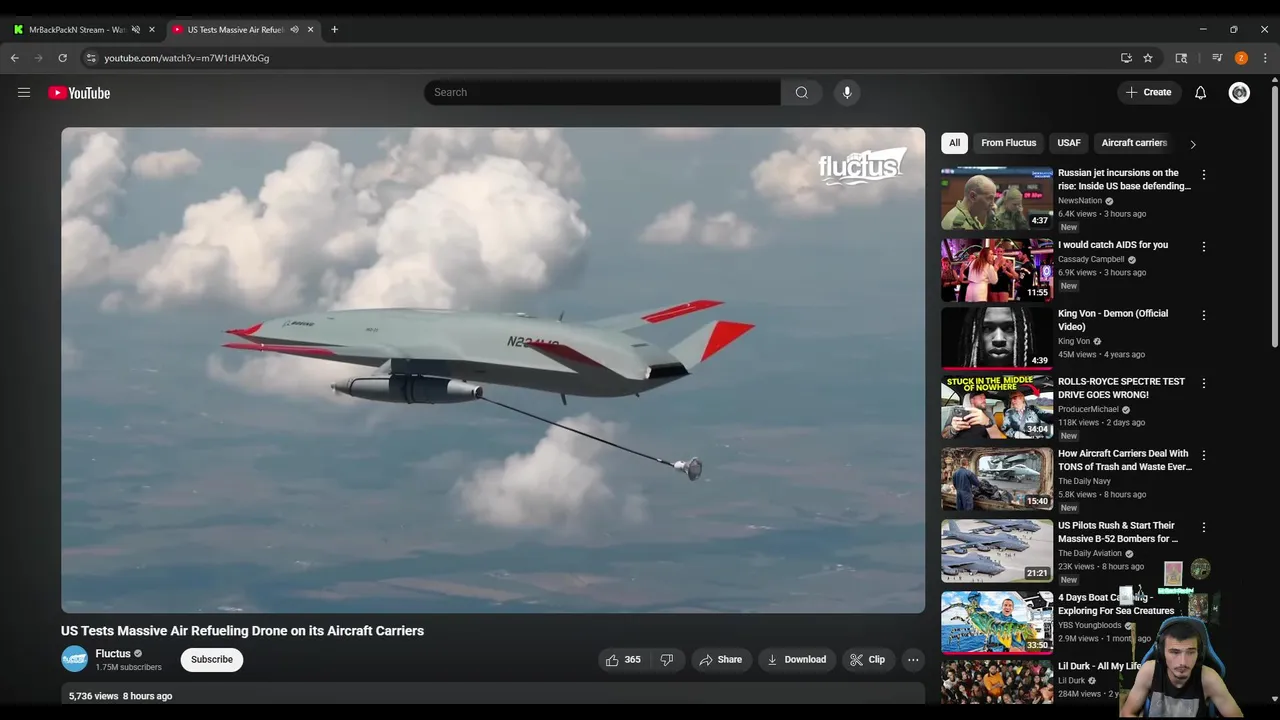Click the video title text
The image size is (1280, 720).
coord(242,631)
